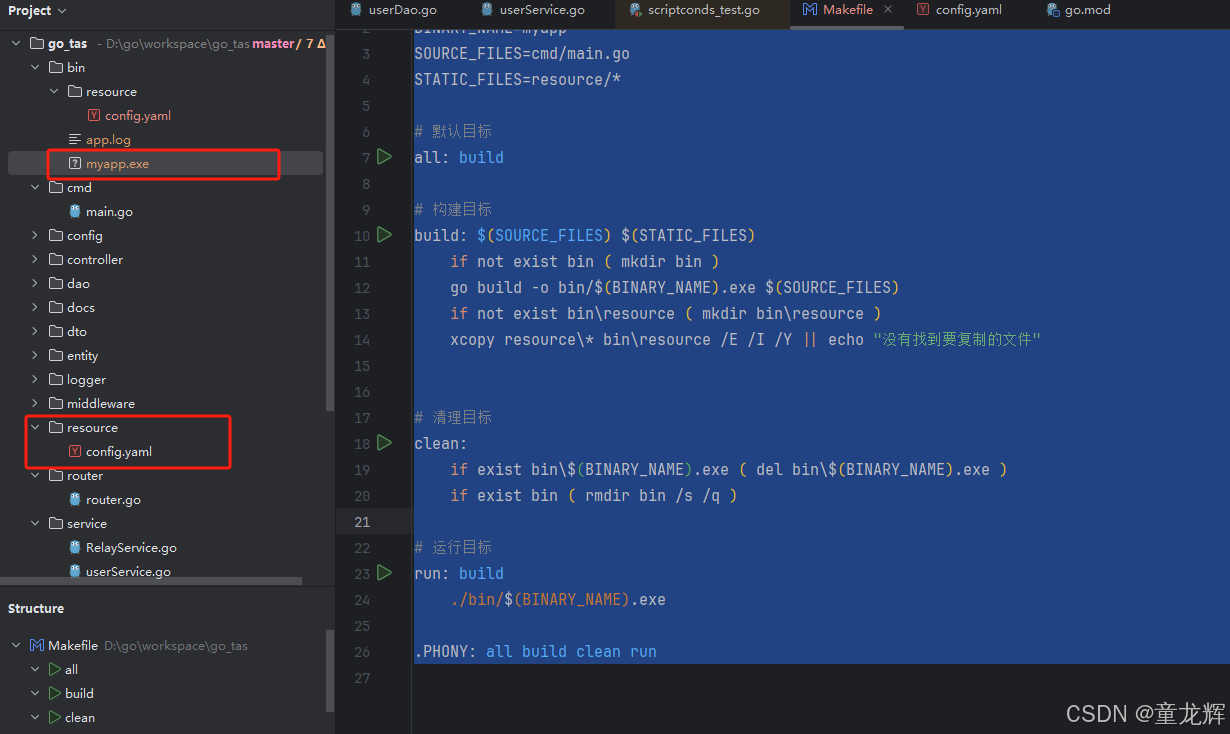The height and width of the screenshot is (734, 1230).
Task: Click the RelayService.go gopher icon
Action: pos(75,548)
